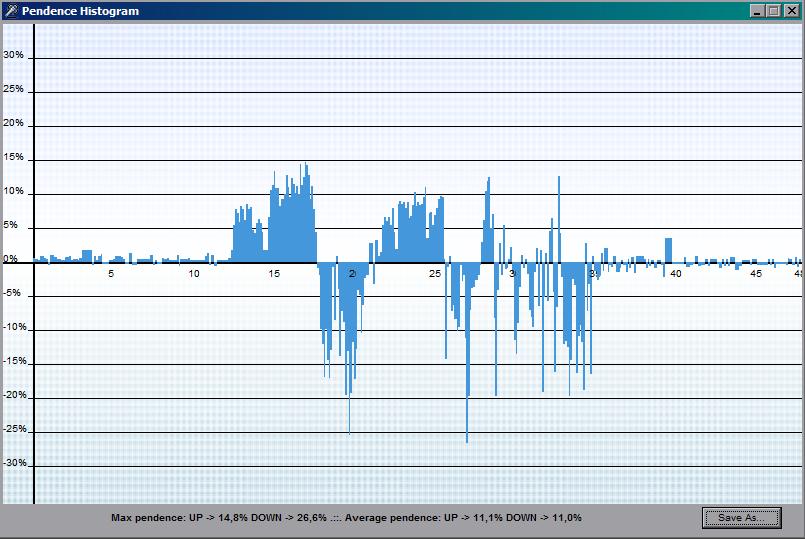The image size is (805, 539).
Task: Click the 15 mark on the horizontal axis
Action: pos(274,274)
